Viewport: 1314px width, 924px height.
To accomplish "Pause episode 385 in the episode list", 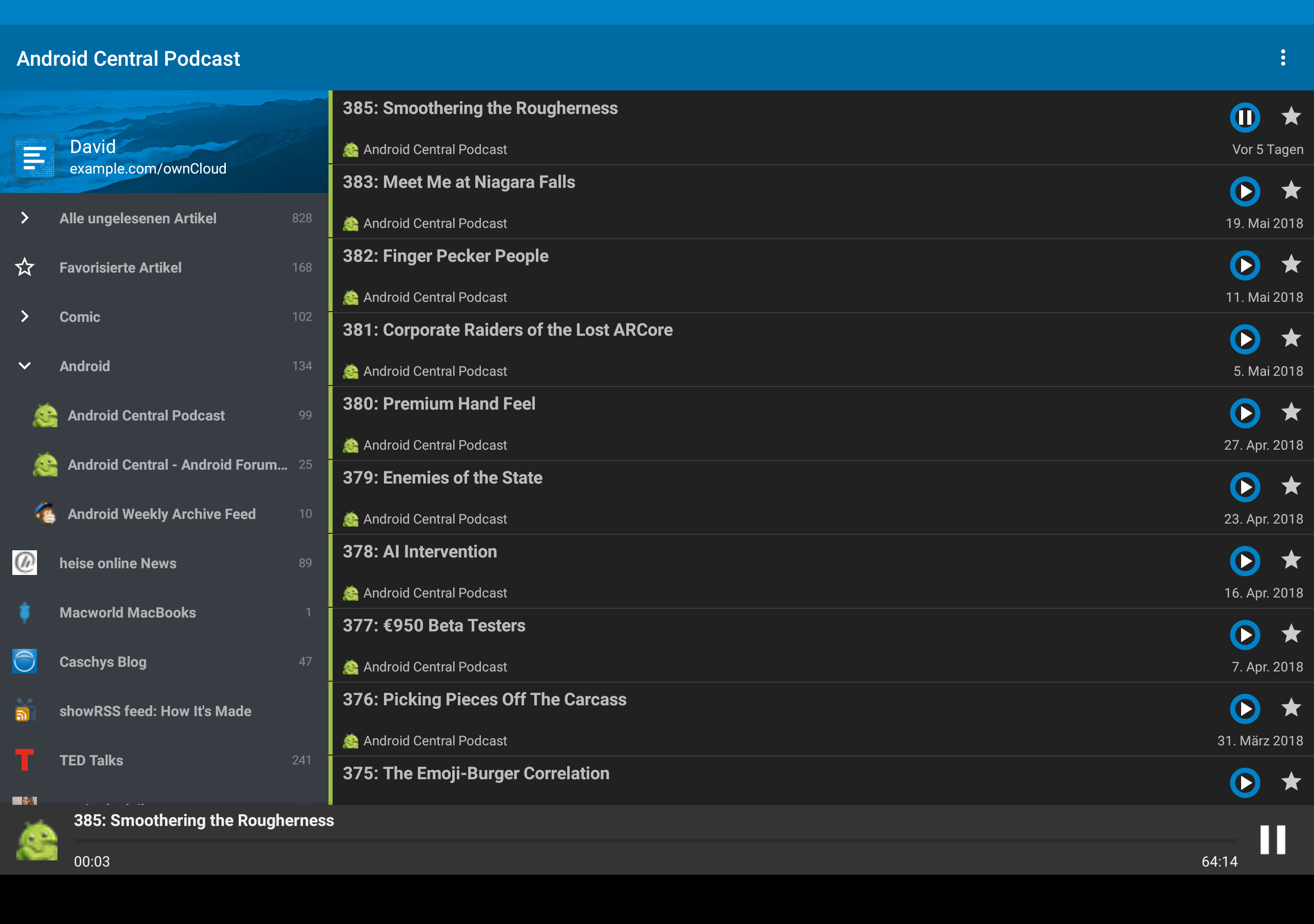I will pyautogui.click(x=1245, y=118).
